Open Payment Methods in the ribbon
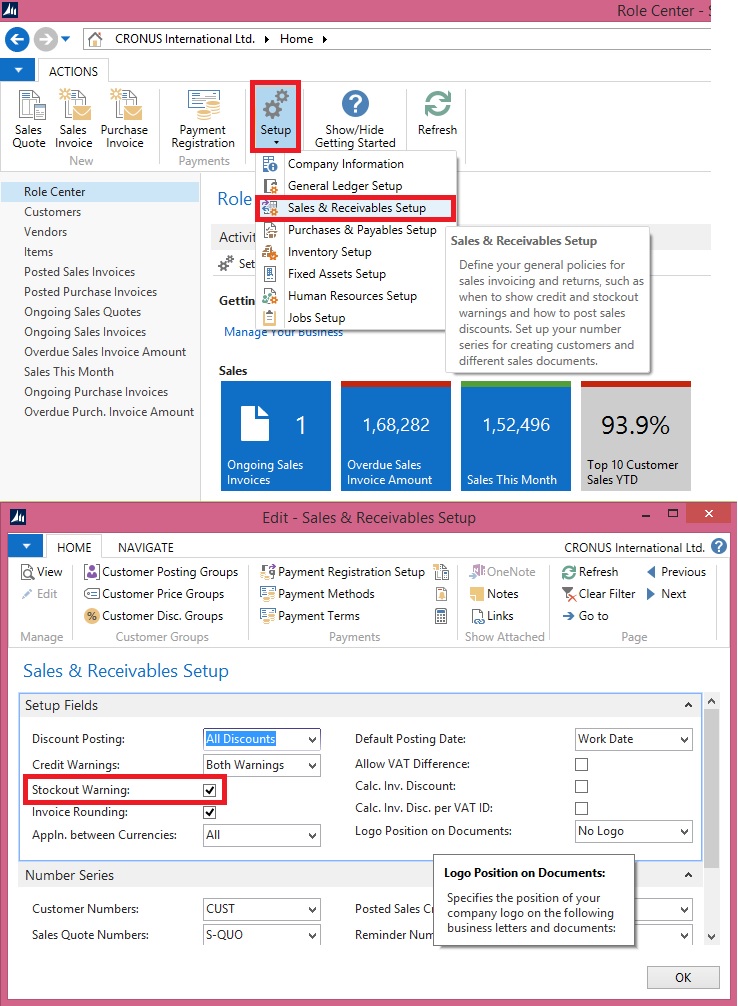 click(x=268, y=594)
